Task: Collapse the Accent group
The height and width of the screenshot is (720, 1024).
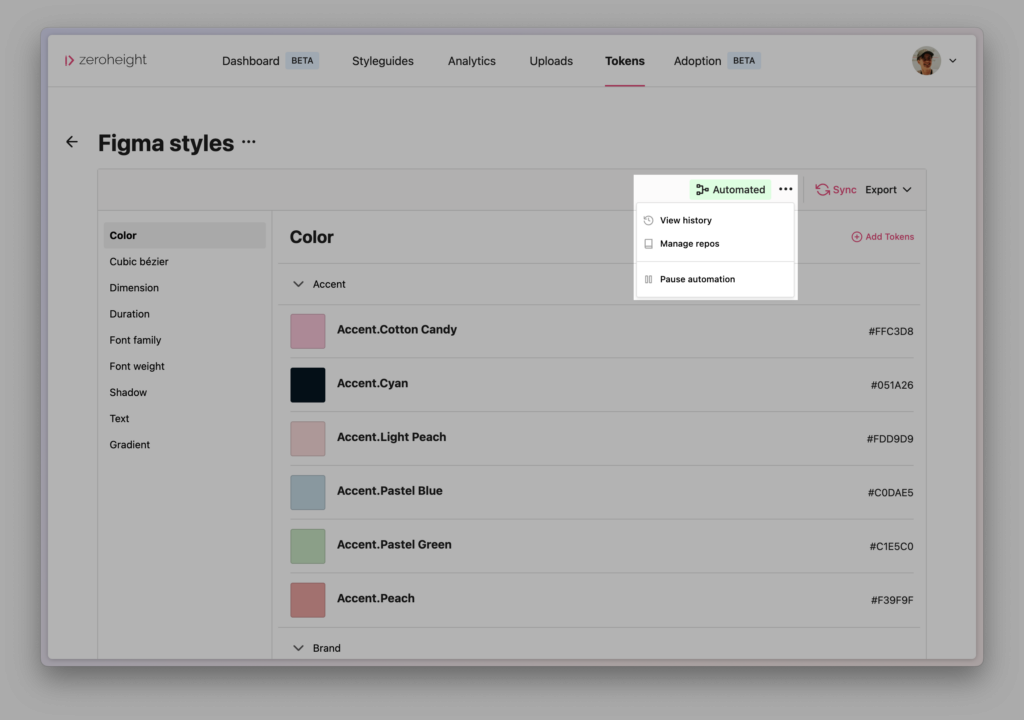Action: pos(298,284)
